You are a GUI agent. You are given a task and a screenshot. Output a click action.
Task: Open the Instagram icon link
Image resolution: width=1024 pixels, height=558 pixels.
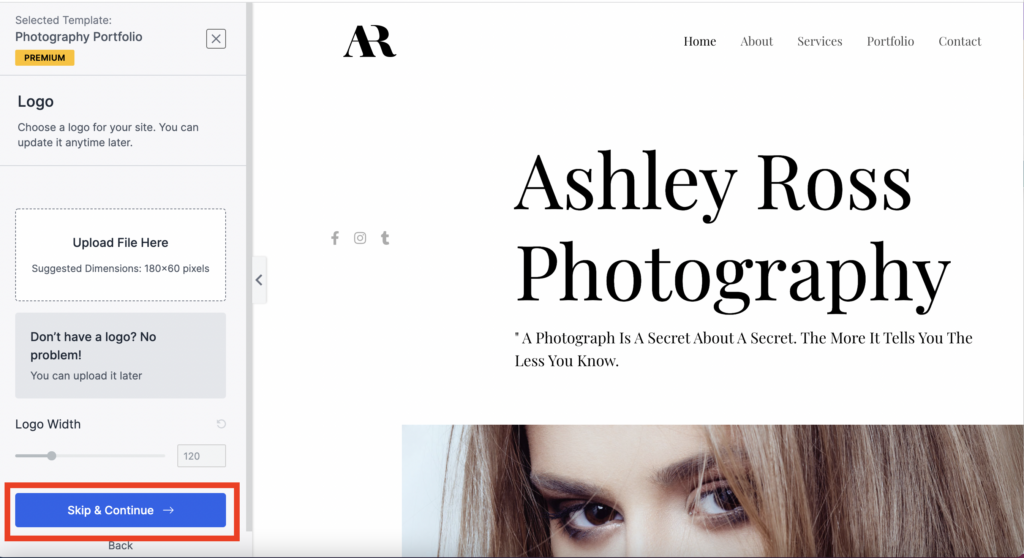click(x=360, y=238)
